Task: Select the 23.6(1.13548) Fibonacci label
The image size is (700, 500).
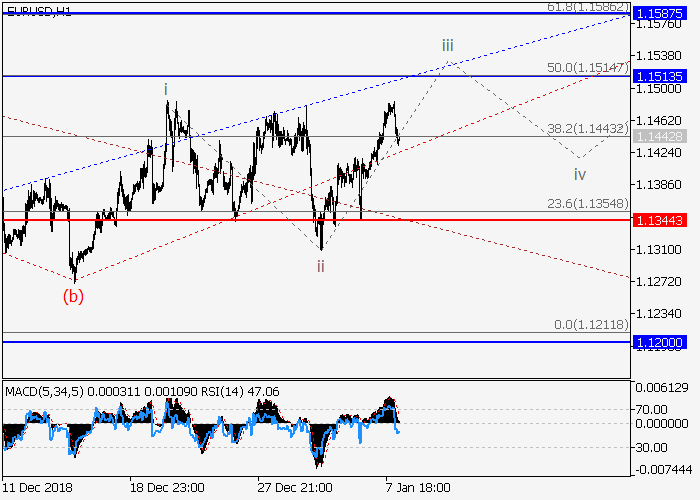Action: [x=586, y=205]
